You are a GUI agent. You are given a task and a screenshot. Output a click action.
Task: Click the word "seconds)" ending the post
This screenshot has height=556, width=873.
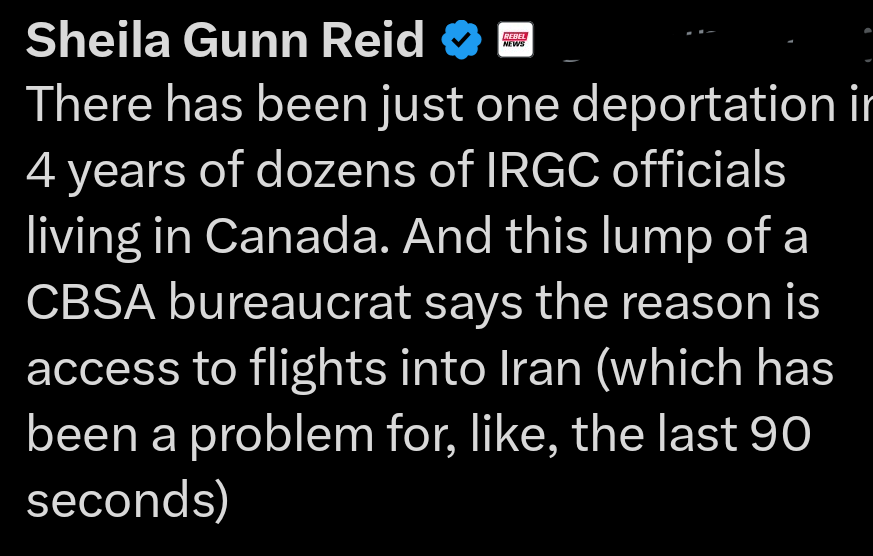pyautogui.click(x=127, y=500)
